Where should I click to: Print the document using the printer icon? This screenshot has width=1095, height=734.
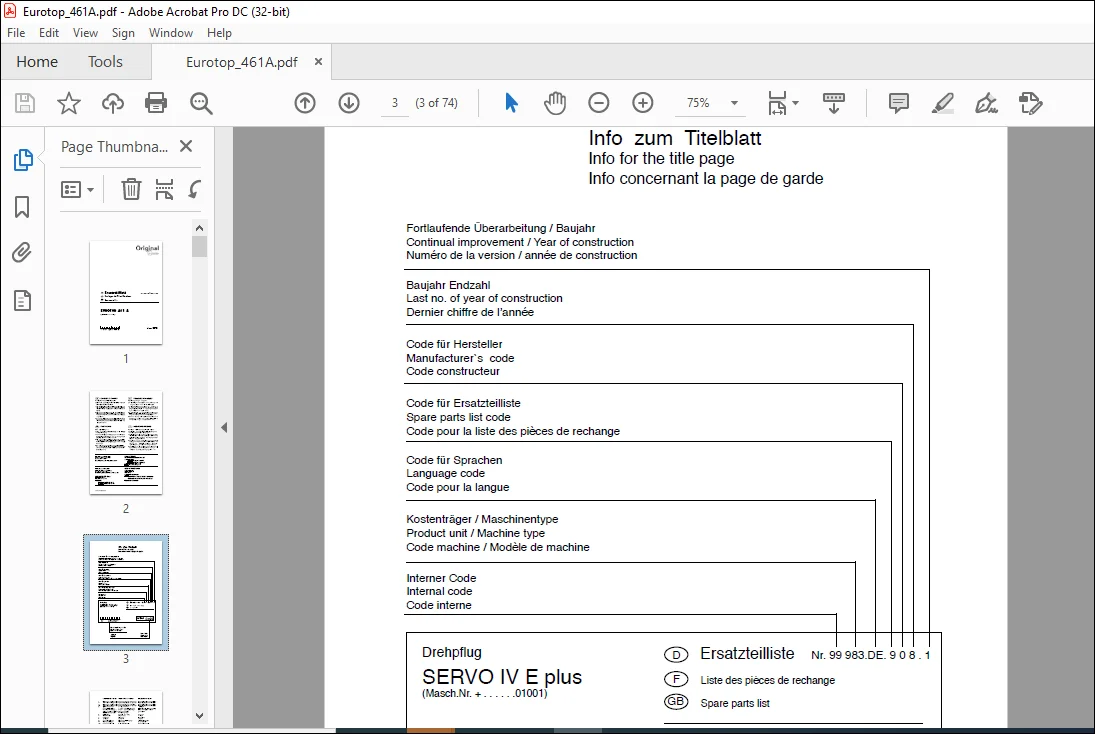156,103
